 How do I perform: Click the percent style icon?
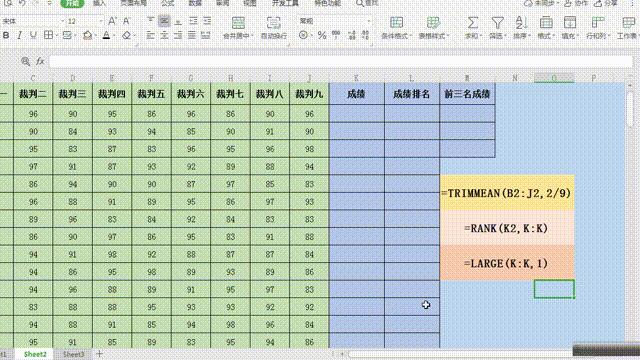322,36
